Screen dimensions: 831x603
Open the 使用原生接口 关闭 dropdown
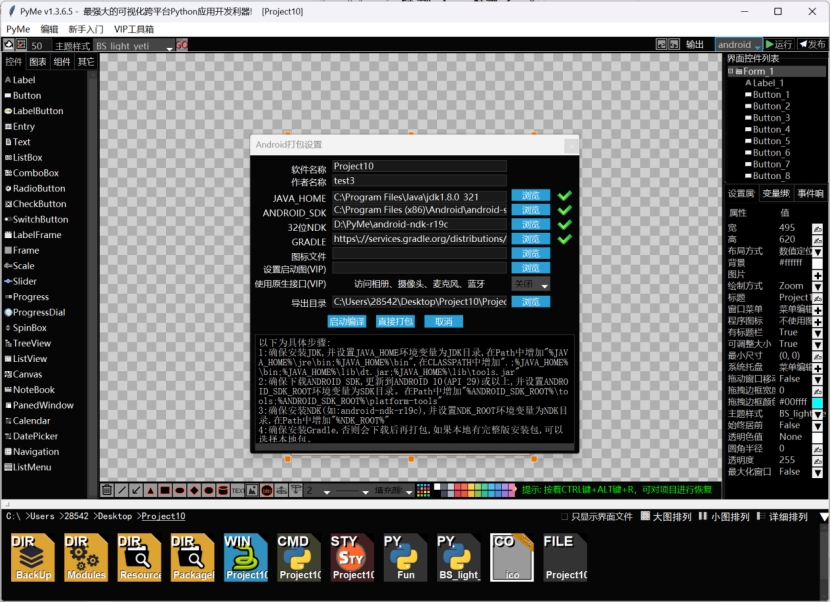tap(531, 285)
